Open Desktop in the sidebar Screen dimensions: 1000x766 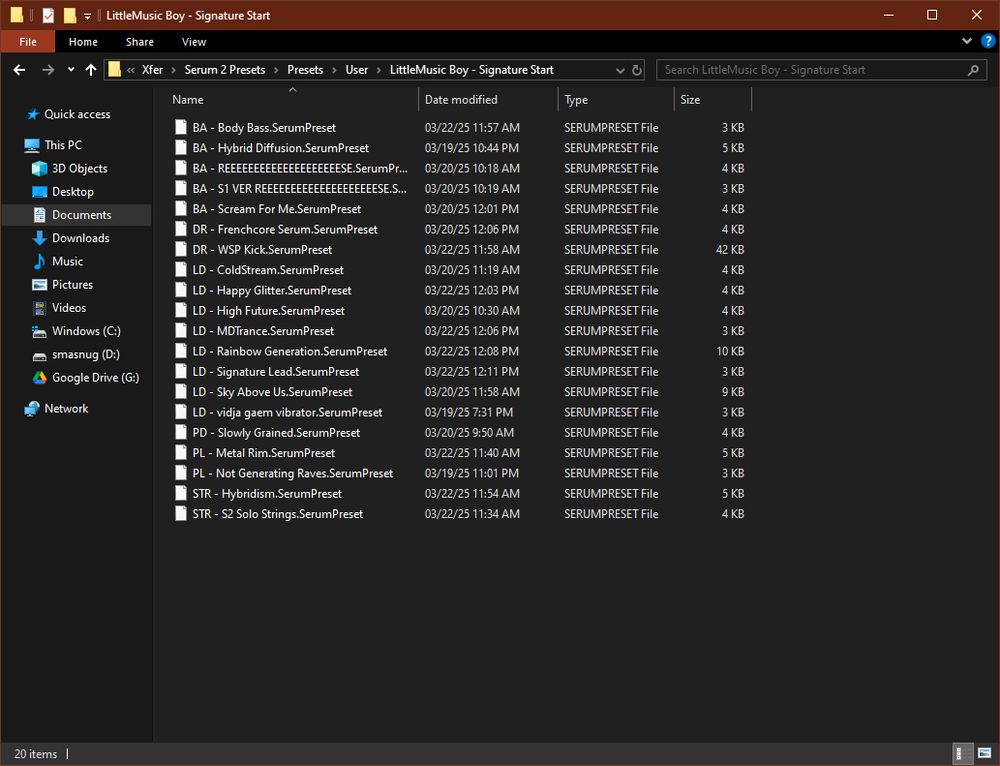tap(73, 191)
